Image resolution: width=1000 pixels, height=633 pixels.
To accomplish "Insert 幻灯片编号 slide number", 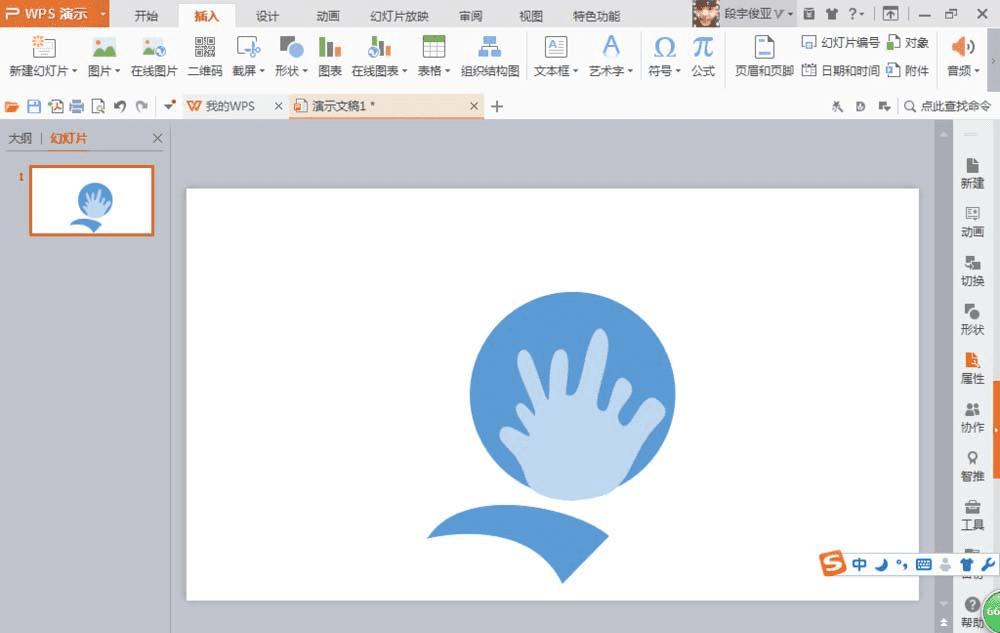I will 841,43.
